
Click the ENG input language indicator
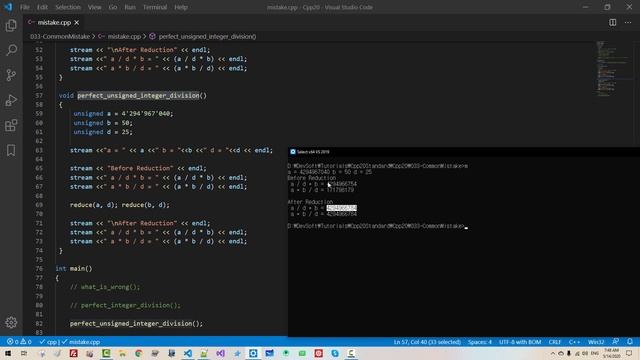594,353
